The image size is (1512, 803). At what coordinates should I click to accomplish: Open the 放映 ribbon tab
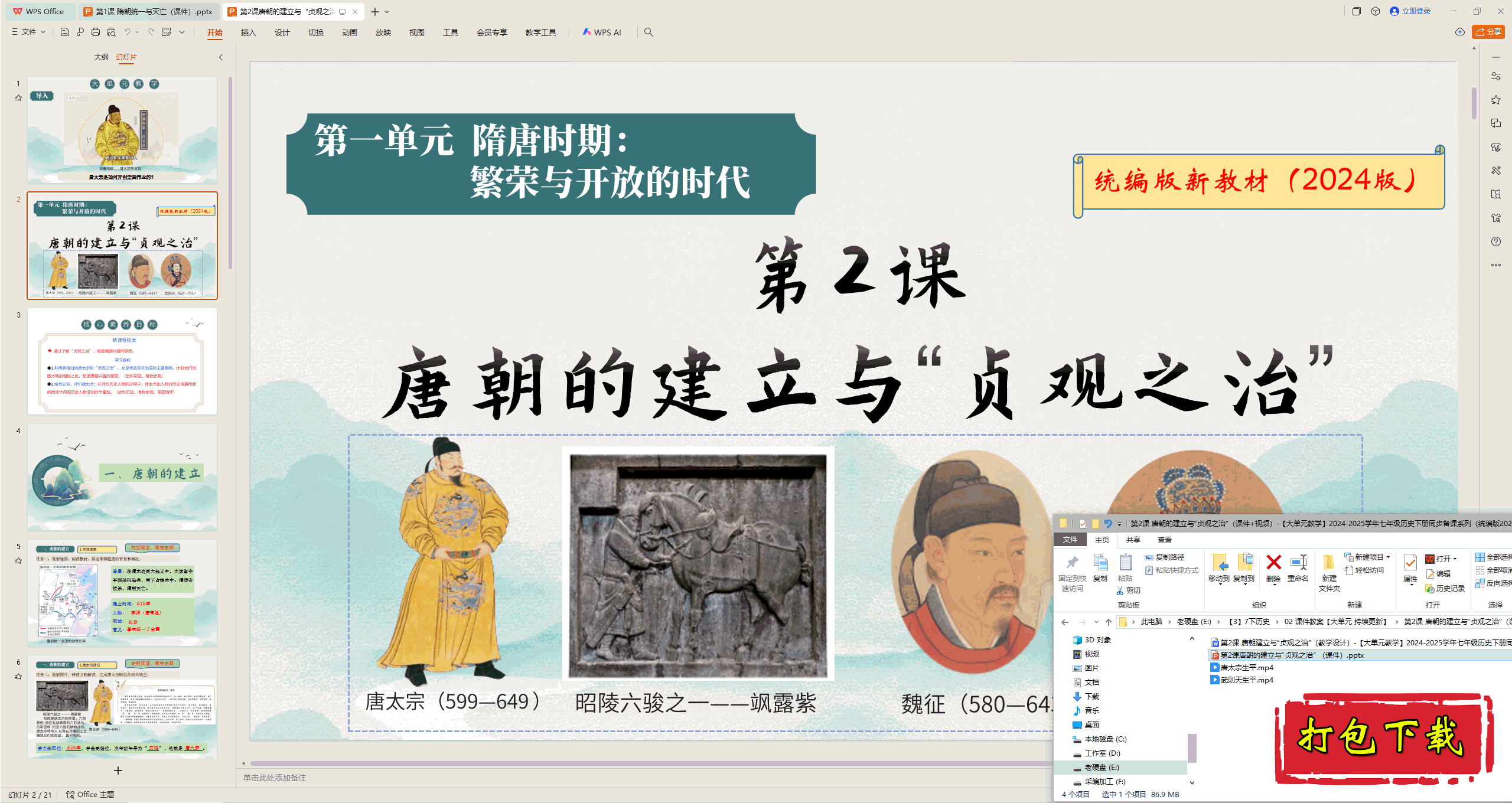[x=383, y=32]
